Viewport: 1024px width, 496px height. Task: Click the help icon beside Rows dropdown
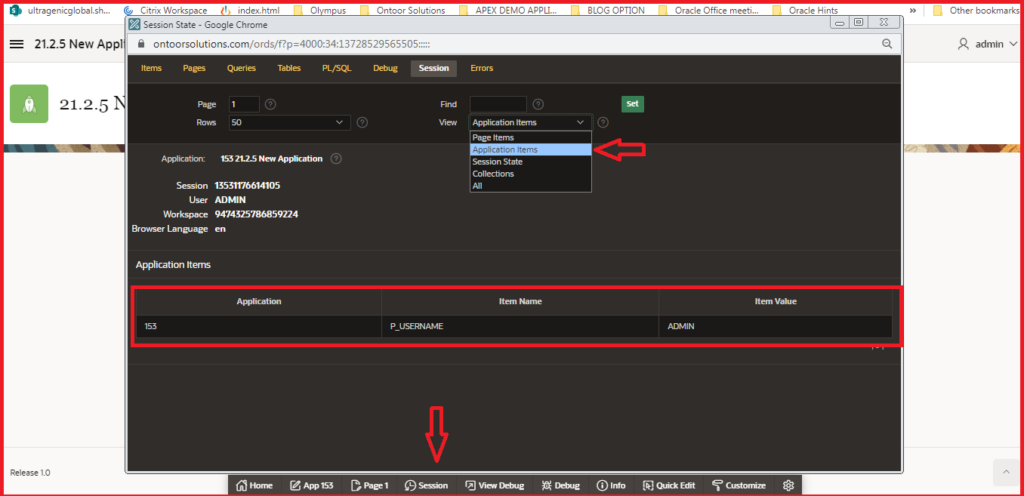point(362,123)
